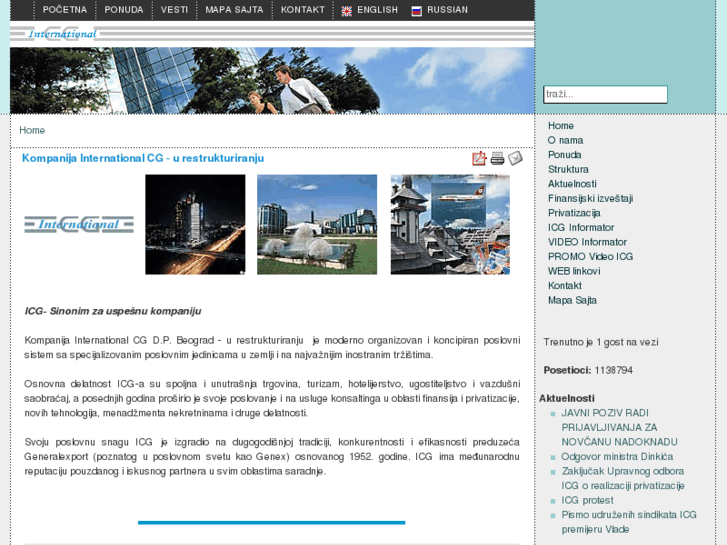Open news 'Zaključak Upravnog odbora ICG'
The height and width of the screenshot is (545, 727).
click(623, 478)
